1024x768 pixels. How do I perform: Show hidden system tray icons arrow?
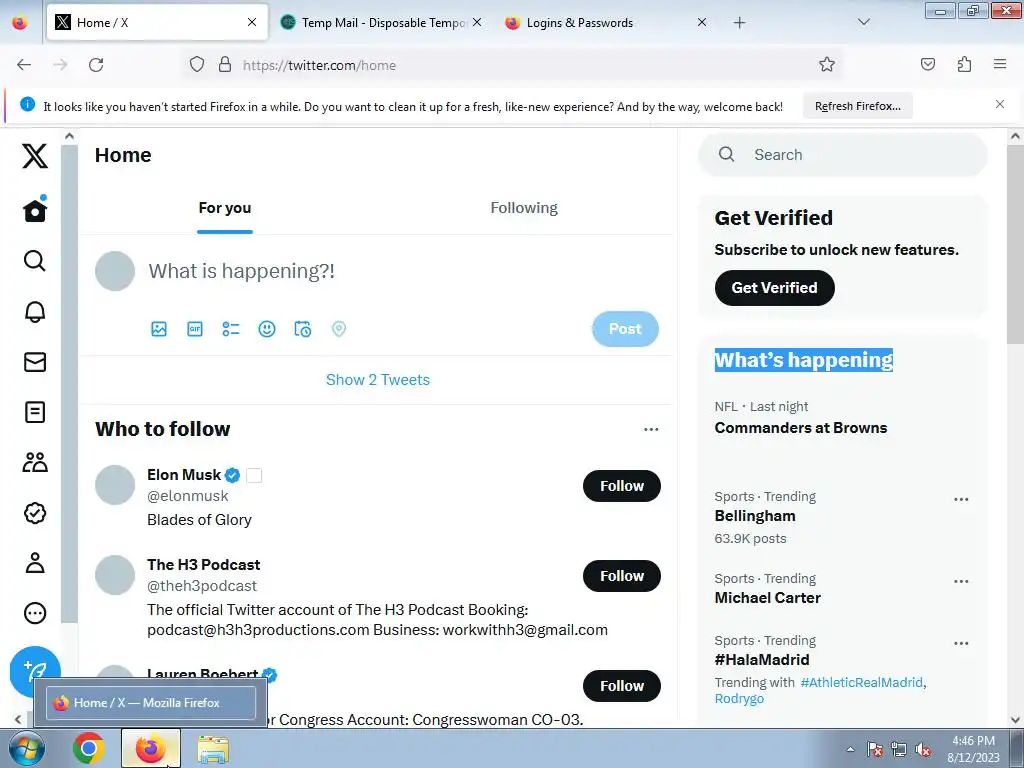coord(850,749)
